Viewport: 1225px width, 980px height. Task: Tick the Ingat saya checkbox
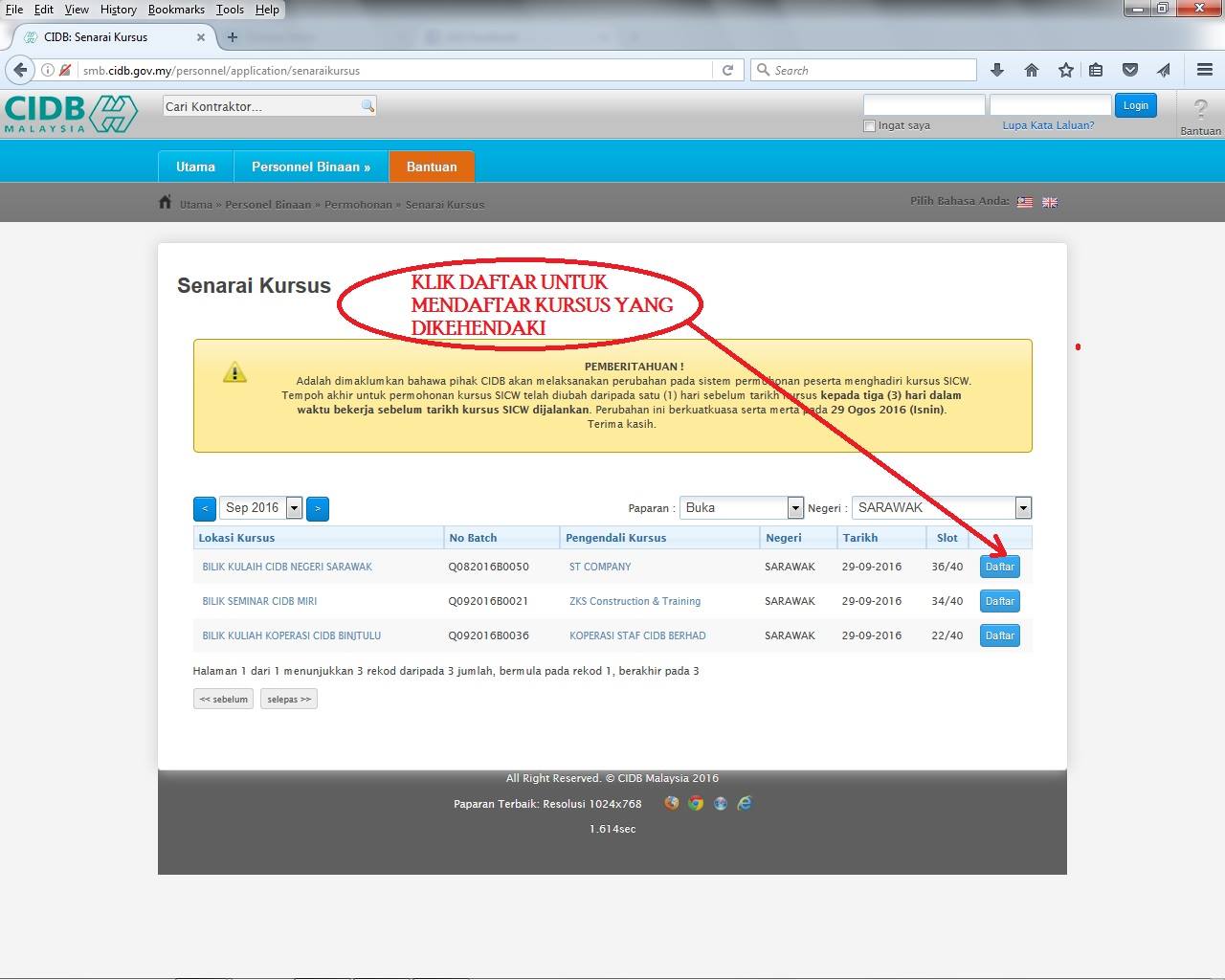point(869,125)
